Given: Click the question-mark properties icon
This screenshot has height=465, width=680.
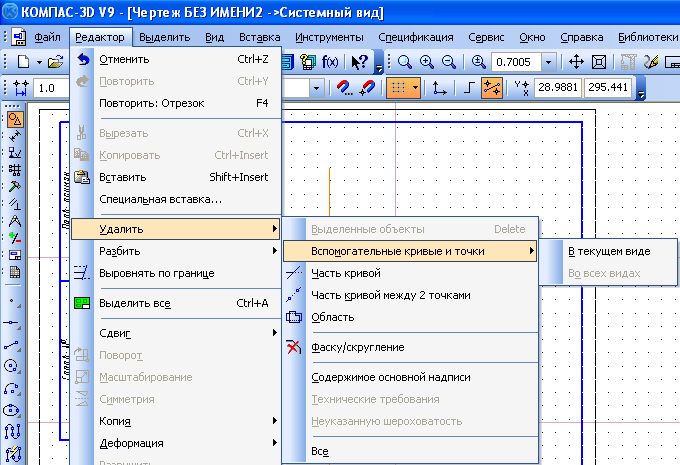Looking at the screenshot, I should (x=307, y=62).
